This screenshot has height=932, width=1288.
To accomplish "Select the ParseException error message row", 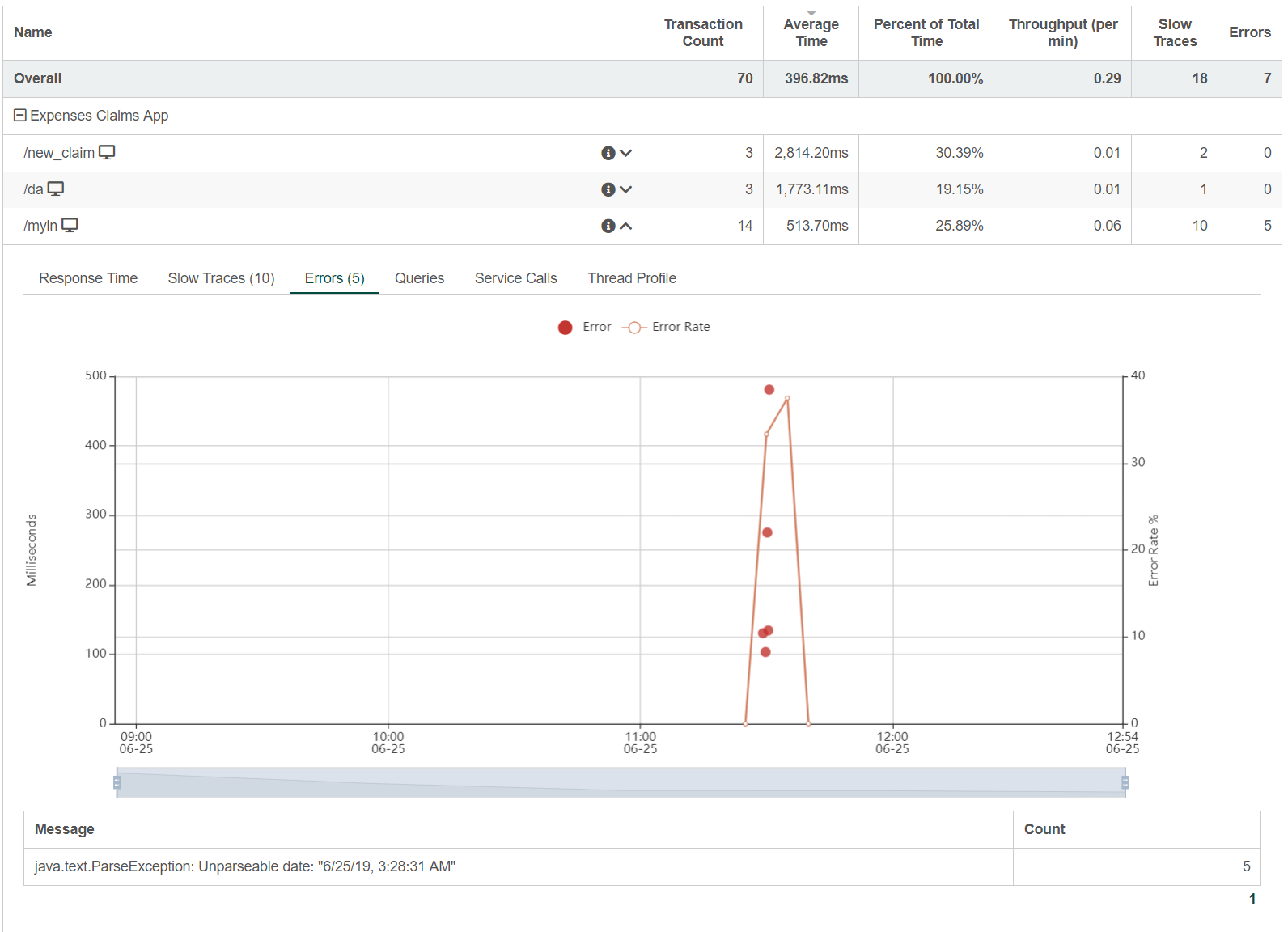I will (245, 866).
